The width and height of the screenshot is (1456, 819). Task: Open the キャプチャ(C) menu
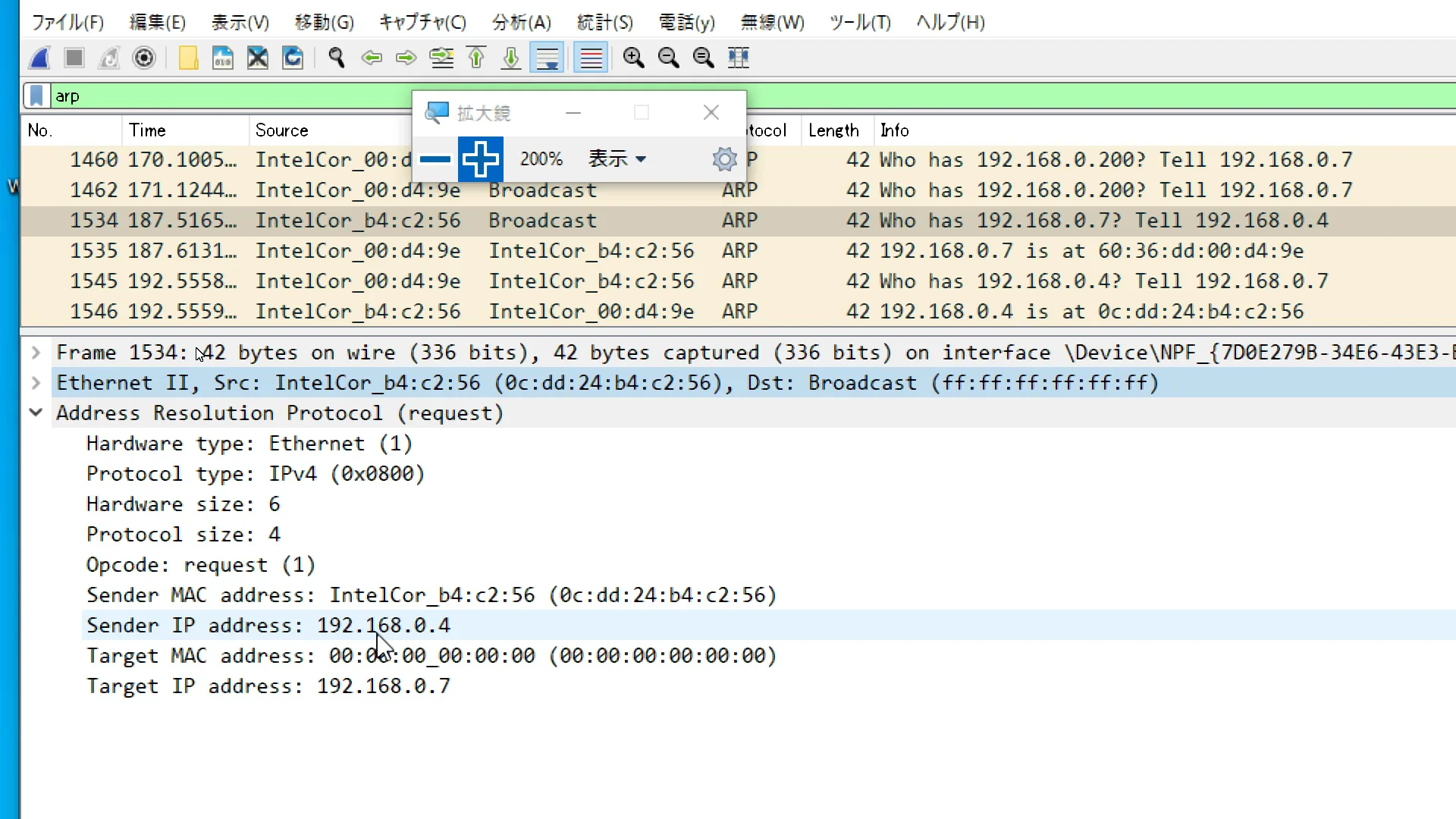(422, 22)
